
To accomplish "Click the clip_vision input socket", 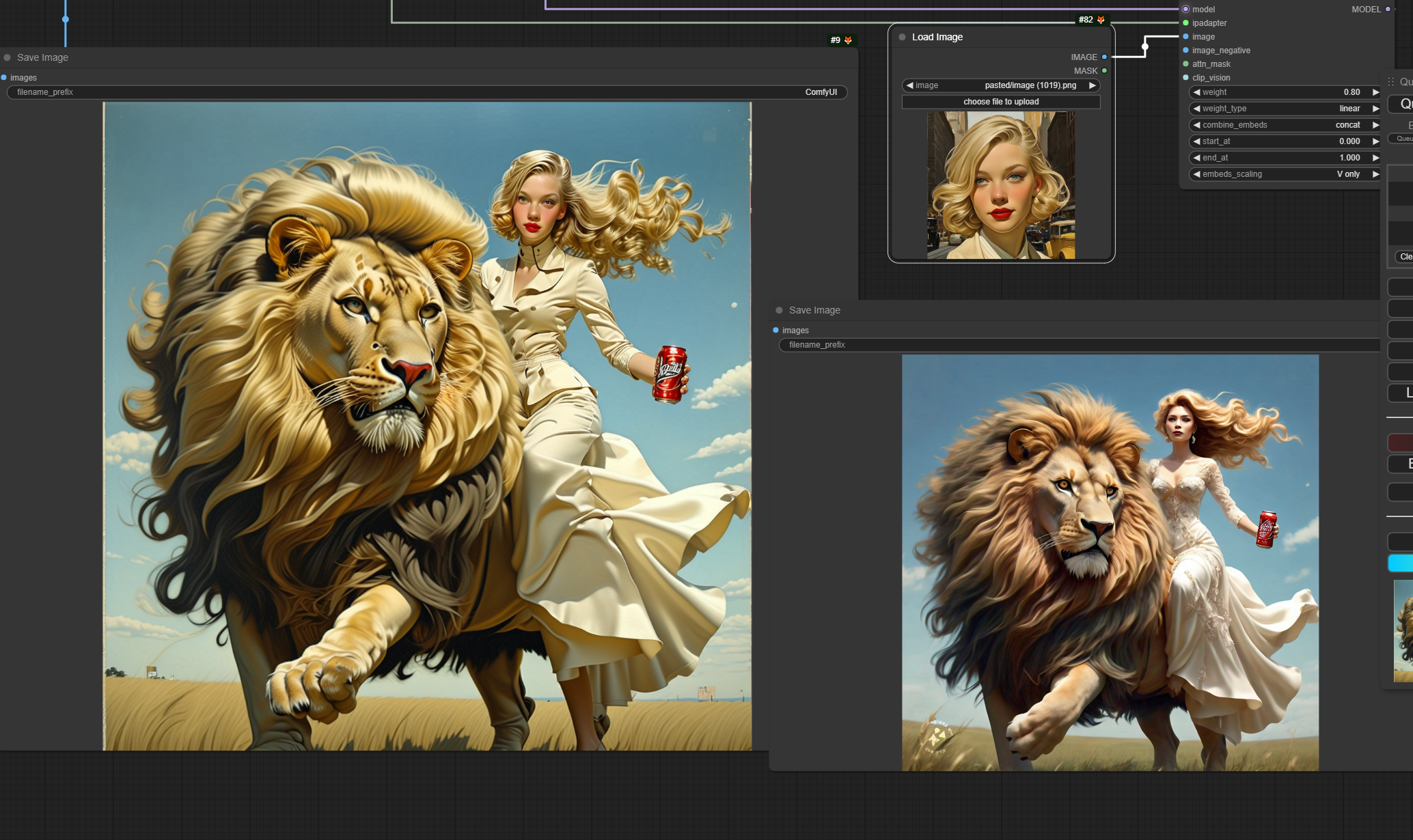I will [1185, 78].
